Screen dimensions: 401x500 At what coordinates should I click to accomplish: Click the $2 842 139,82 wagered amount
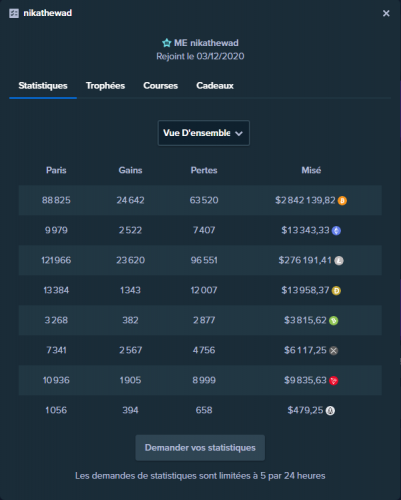[x=305, y=200]
